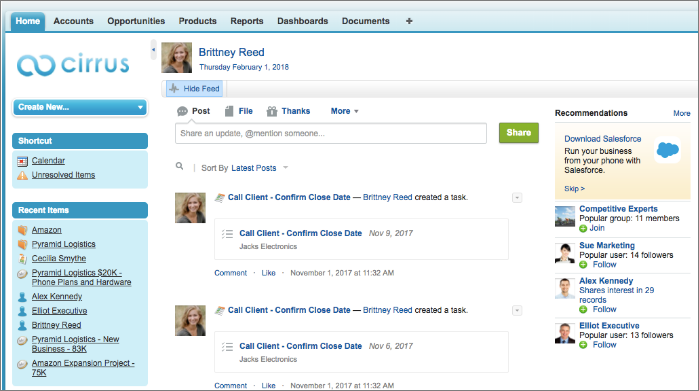The image size is (699, 391).
Task: Open the Sort By Latest Posts dropdown
Action: click(x=259, y=168)
